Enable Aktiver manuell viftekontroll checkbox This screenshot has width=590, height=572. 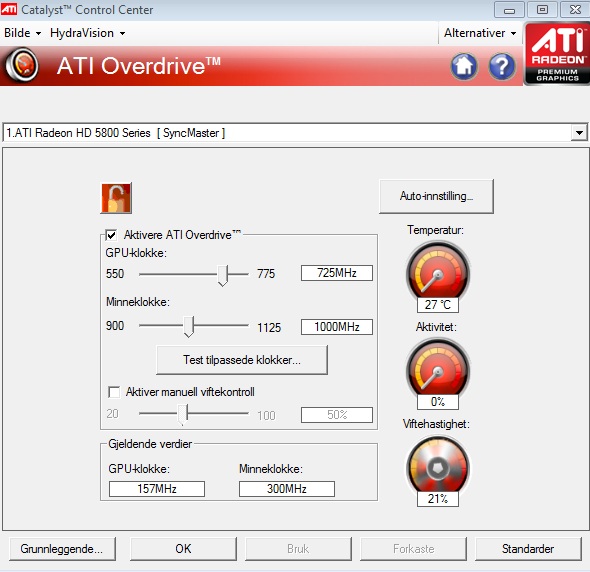point(114,392)
